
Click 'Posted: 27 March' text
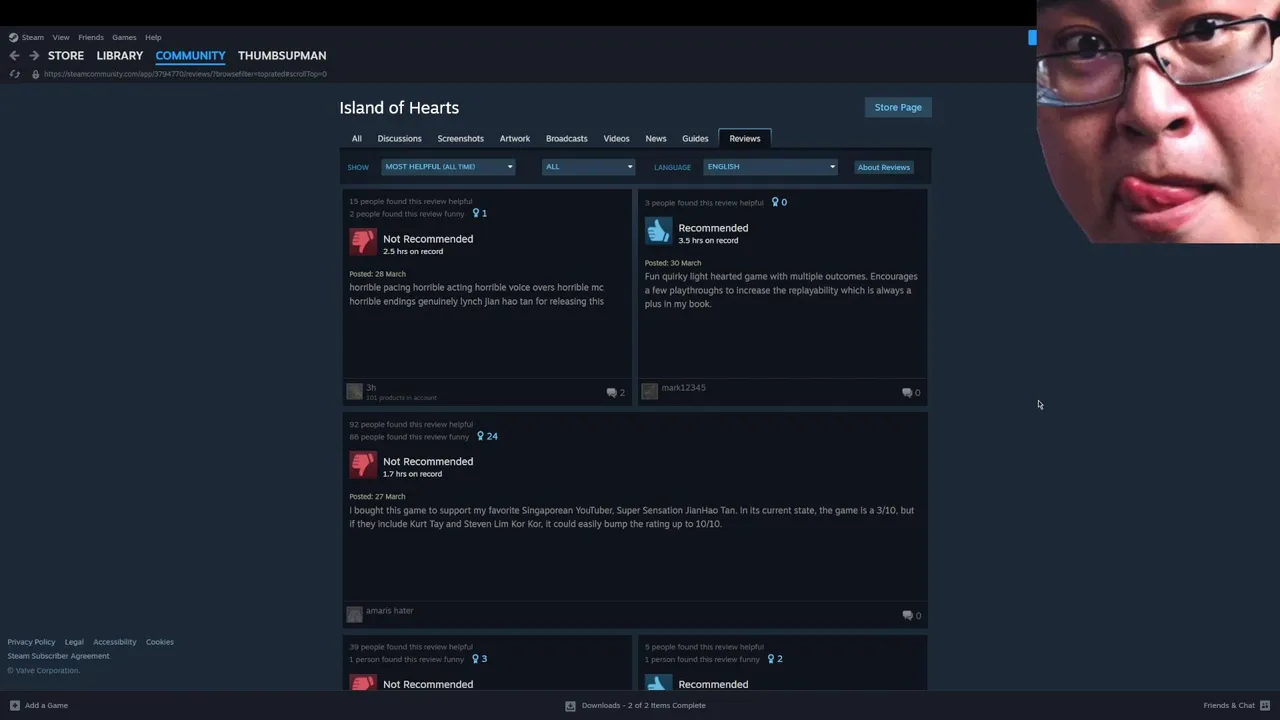click(x=377, y=496)
